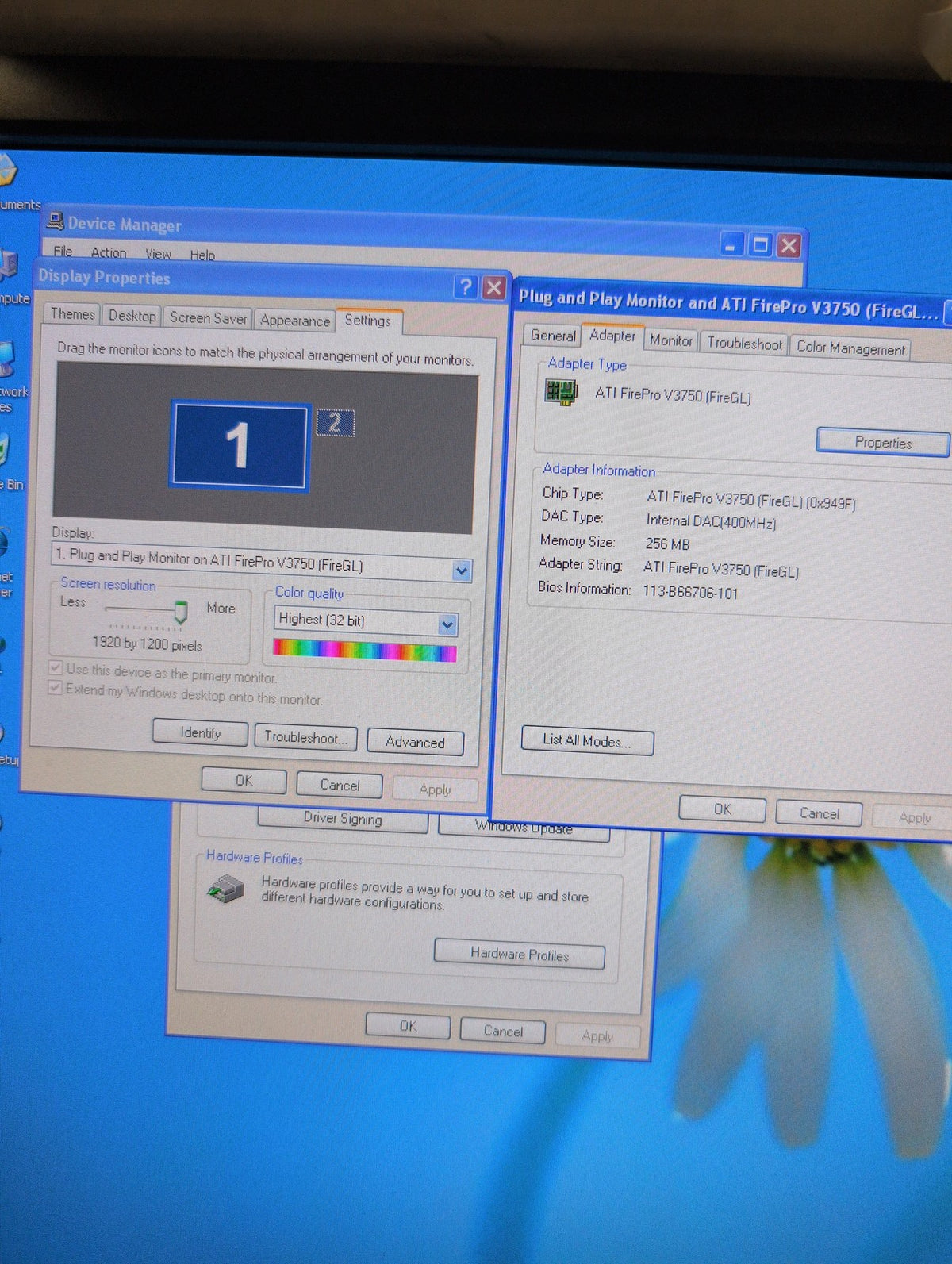Open the View menu in Device Manager
Viewport: 952px width, 1264px height.
(158, 254)
